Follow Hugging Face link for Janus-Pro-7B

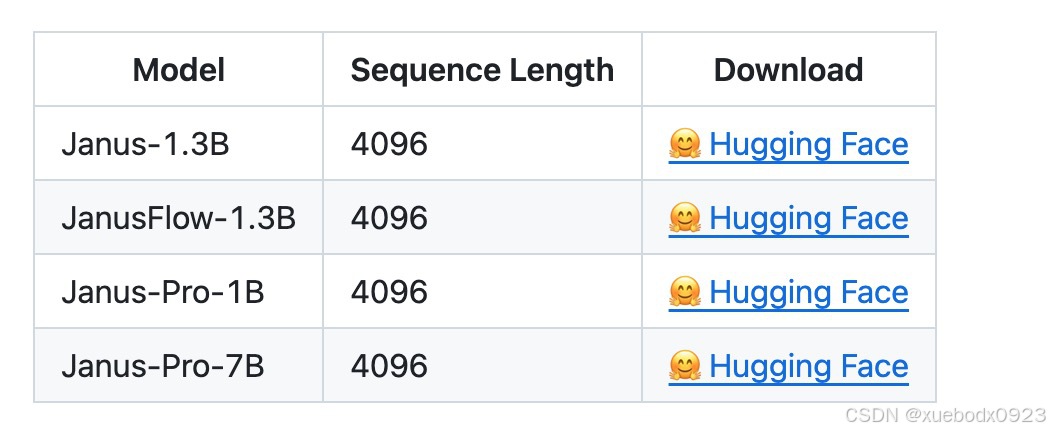click(x=808, y=366)
